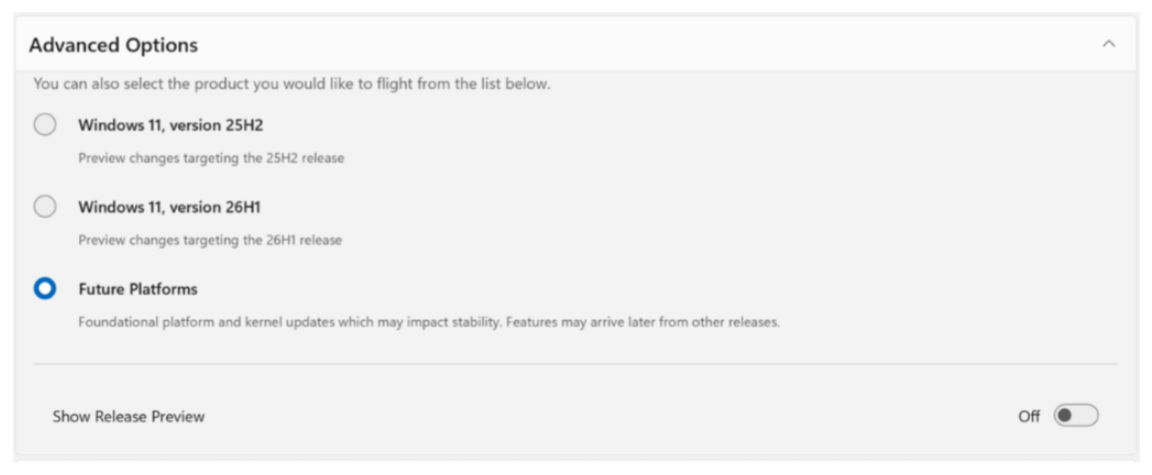
Task: Click the Advanced Options header title
Action: [113, 45]
